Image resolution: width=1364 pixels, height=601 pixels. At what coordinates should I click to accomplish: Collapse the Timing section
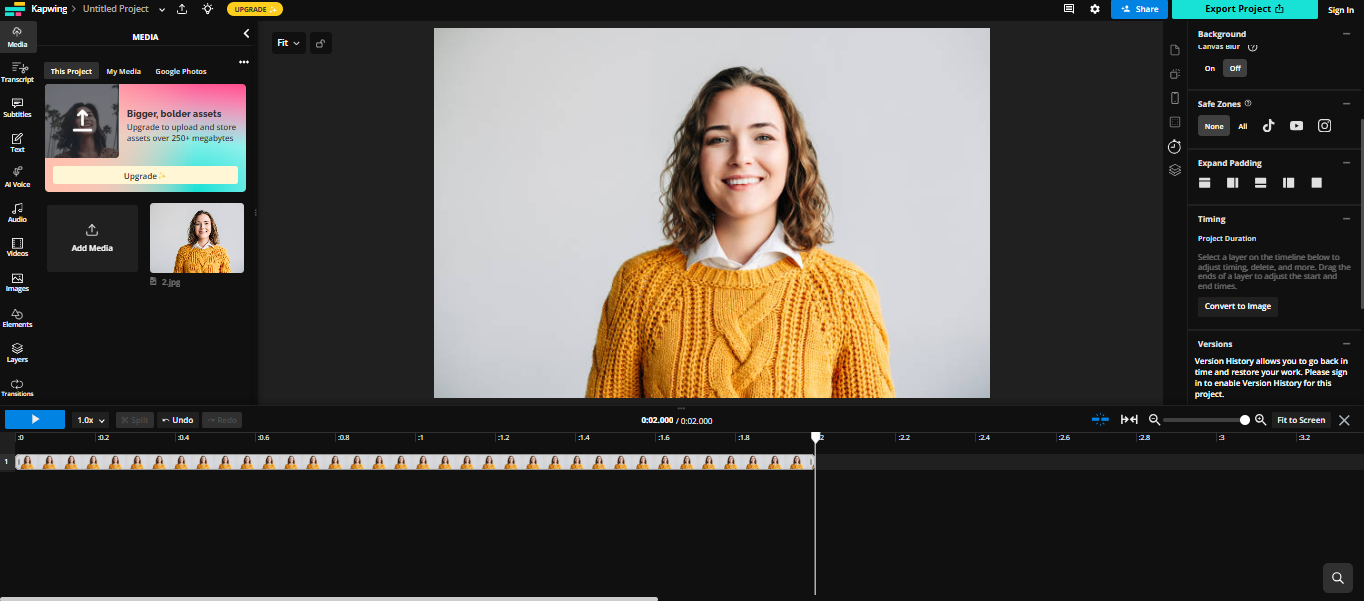[1346, 219]
